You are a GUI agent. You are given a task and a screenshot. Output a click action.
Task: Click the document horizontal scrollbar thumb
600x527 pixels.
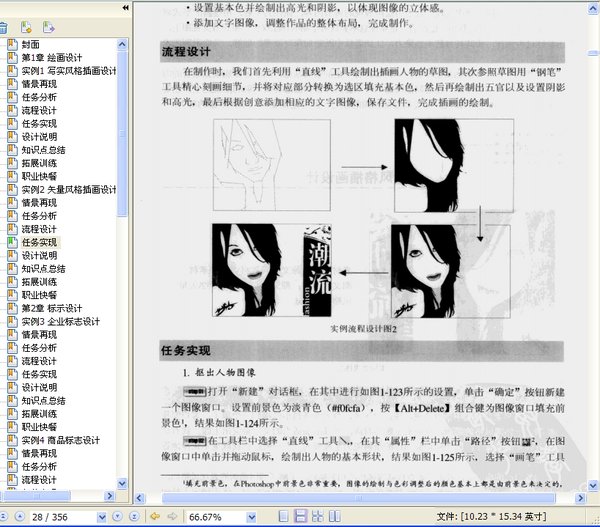point(359,498)
